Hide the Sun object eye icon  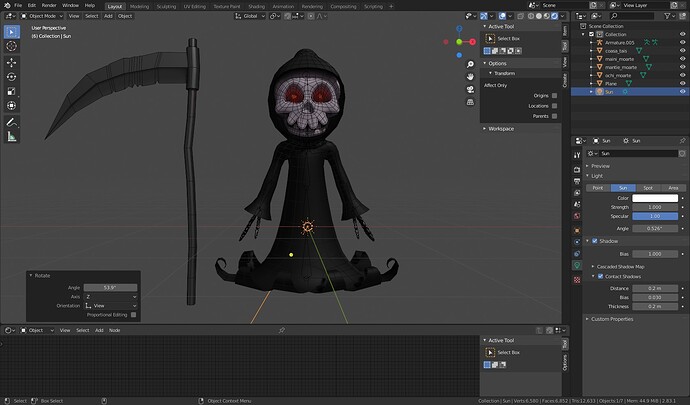[682, 92]
